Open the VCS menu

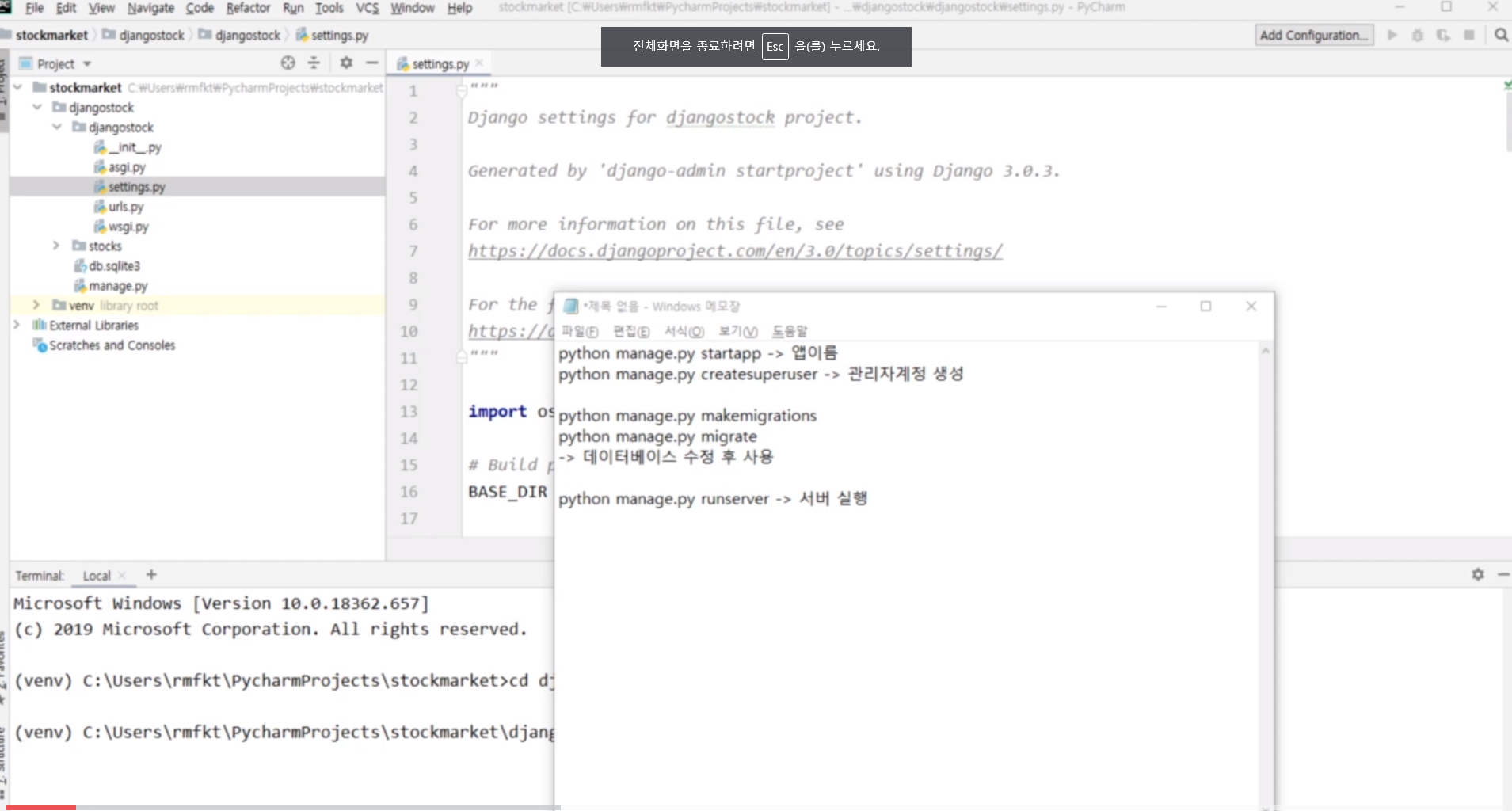368,8
